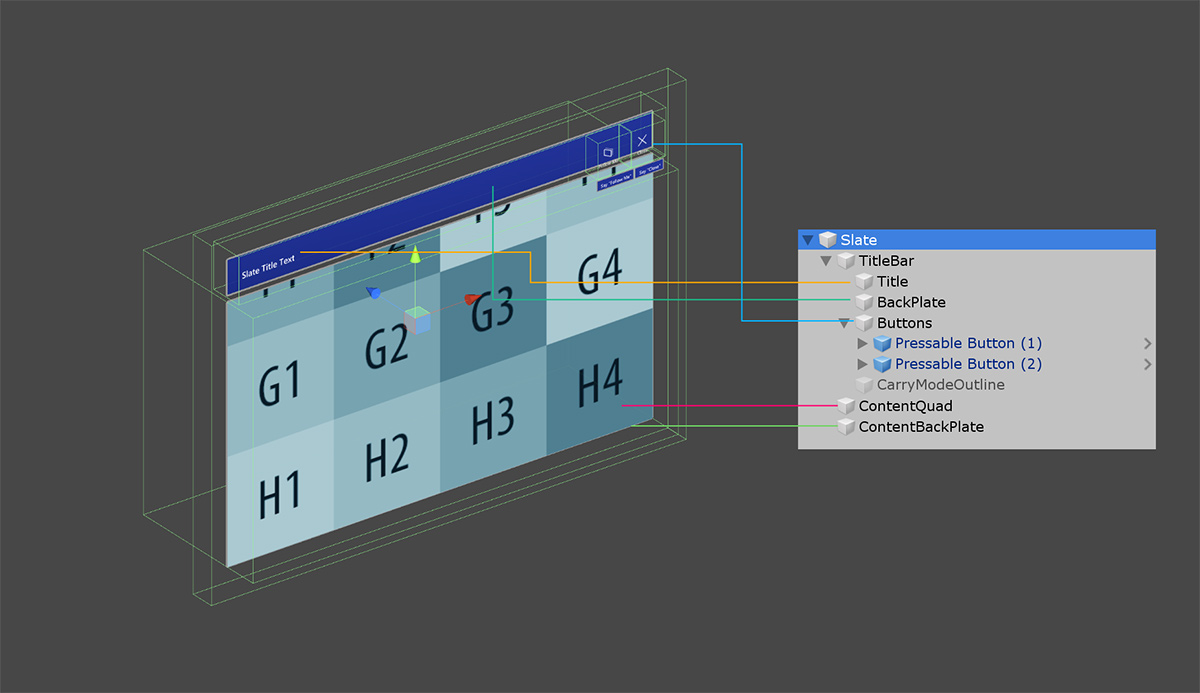Expand Pressable Button (1) children
Image resolution: width=1200 pixels, height=693 pixels.
tap(863, 344)
